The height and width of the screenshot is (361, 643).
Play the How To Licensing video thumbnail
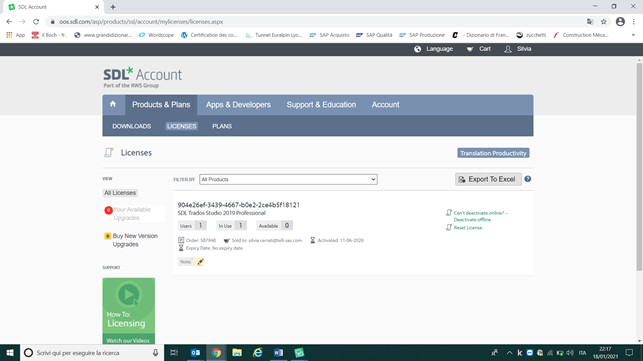click(129, 311)
